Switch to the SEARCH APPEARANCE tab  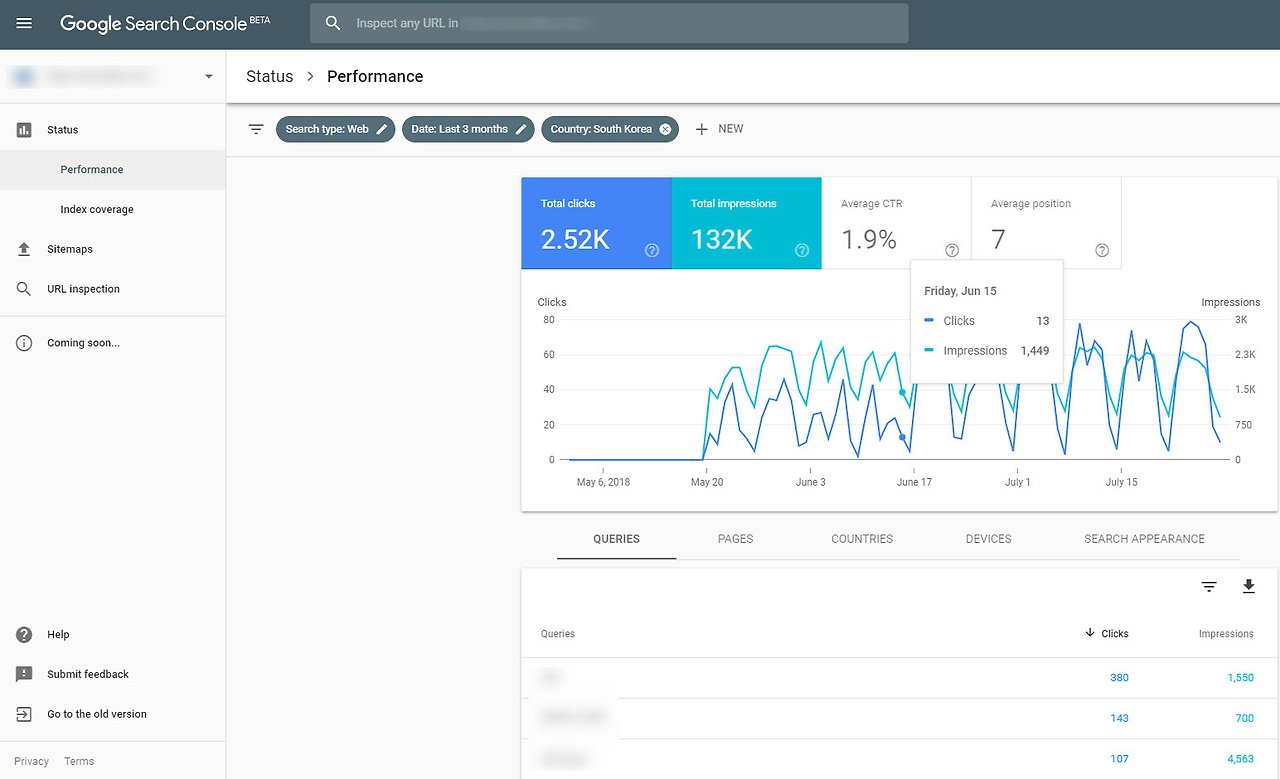click(1145, 539)
